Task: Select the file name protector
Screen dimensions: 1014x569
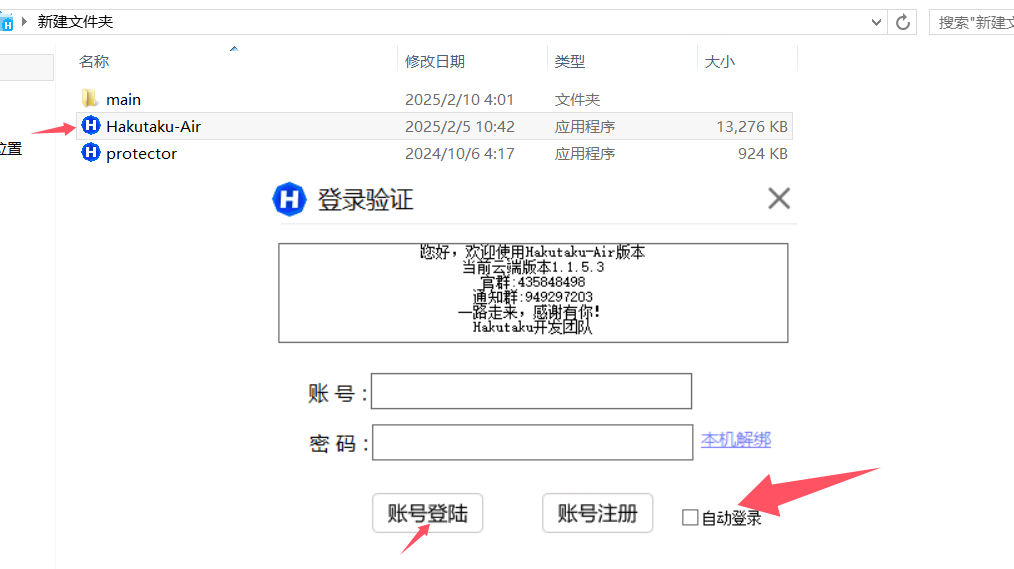Action: (142, 153)
